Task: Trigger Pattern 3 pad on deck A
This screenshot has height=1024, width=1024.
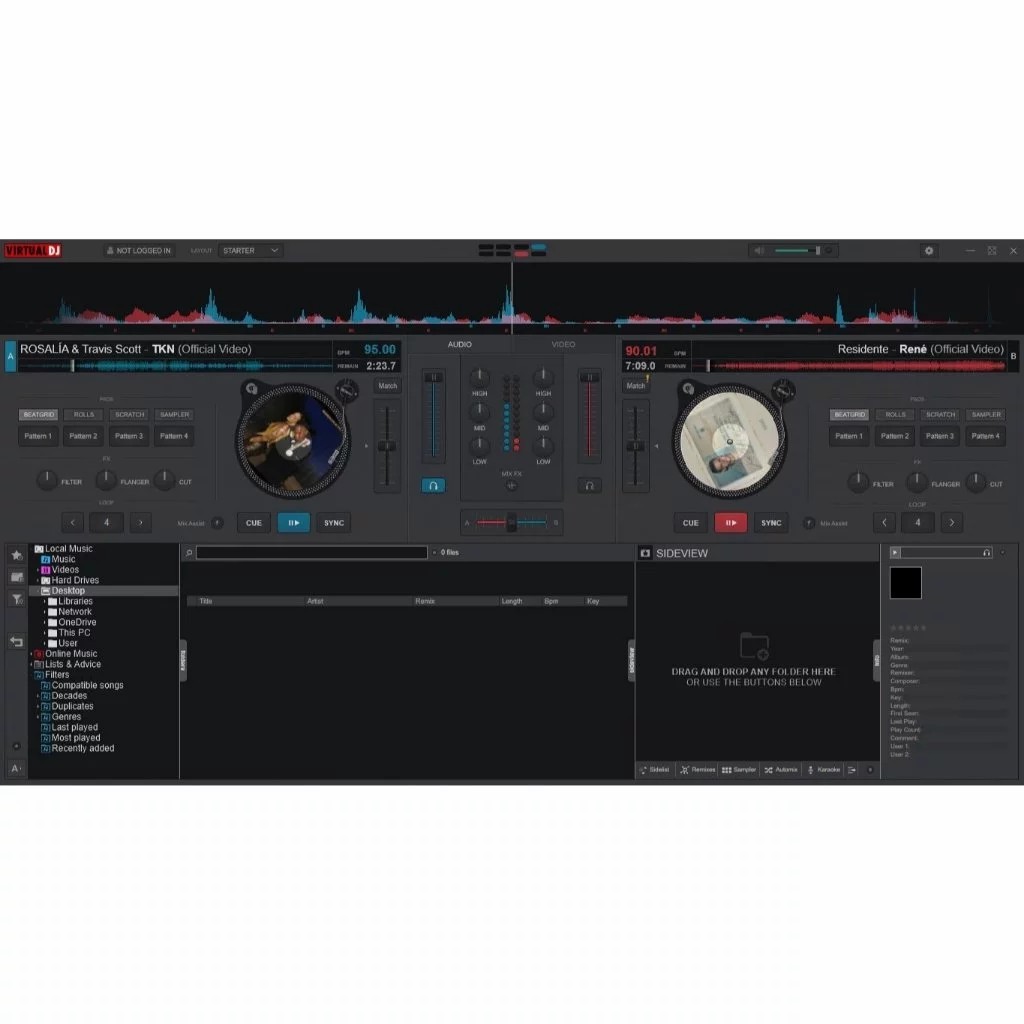Action: tap(129, 436)
